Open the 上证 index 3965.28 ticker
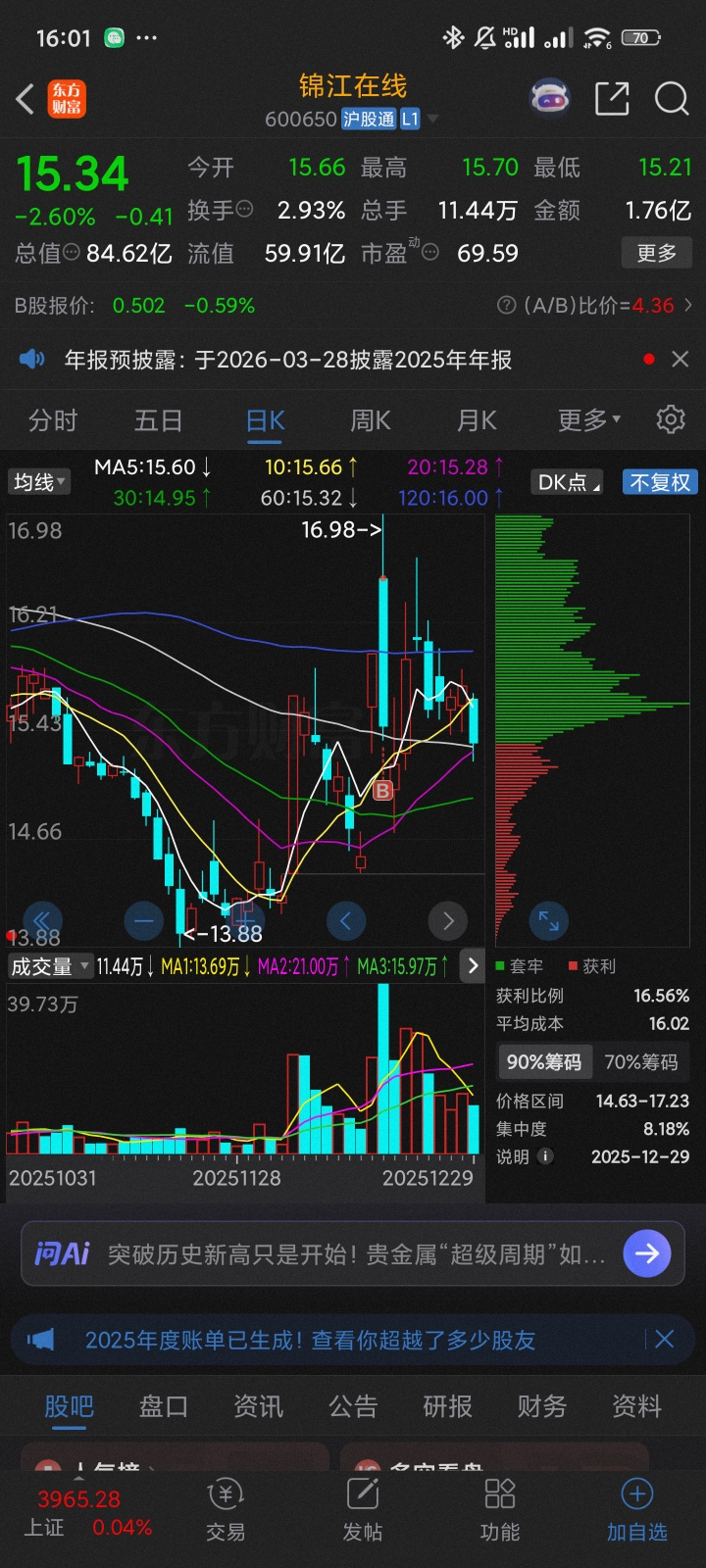The width and height of the screenshot is (706, 1568). (87, 1512)
